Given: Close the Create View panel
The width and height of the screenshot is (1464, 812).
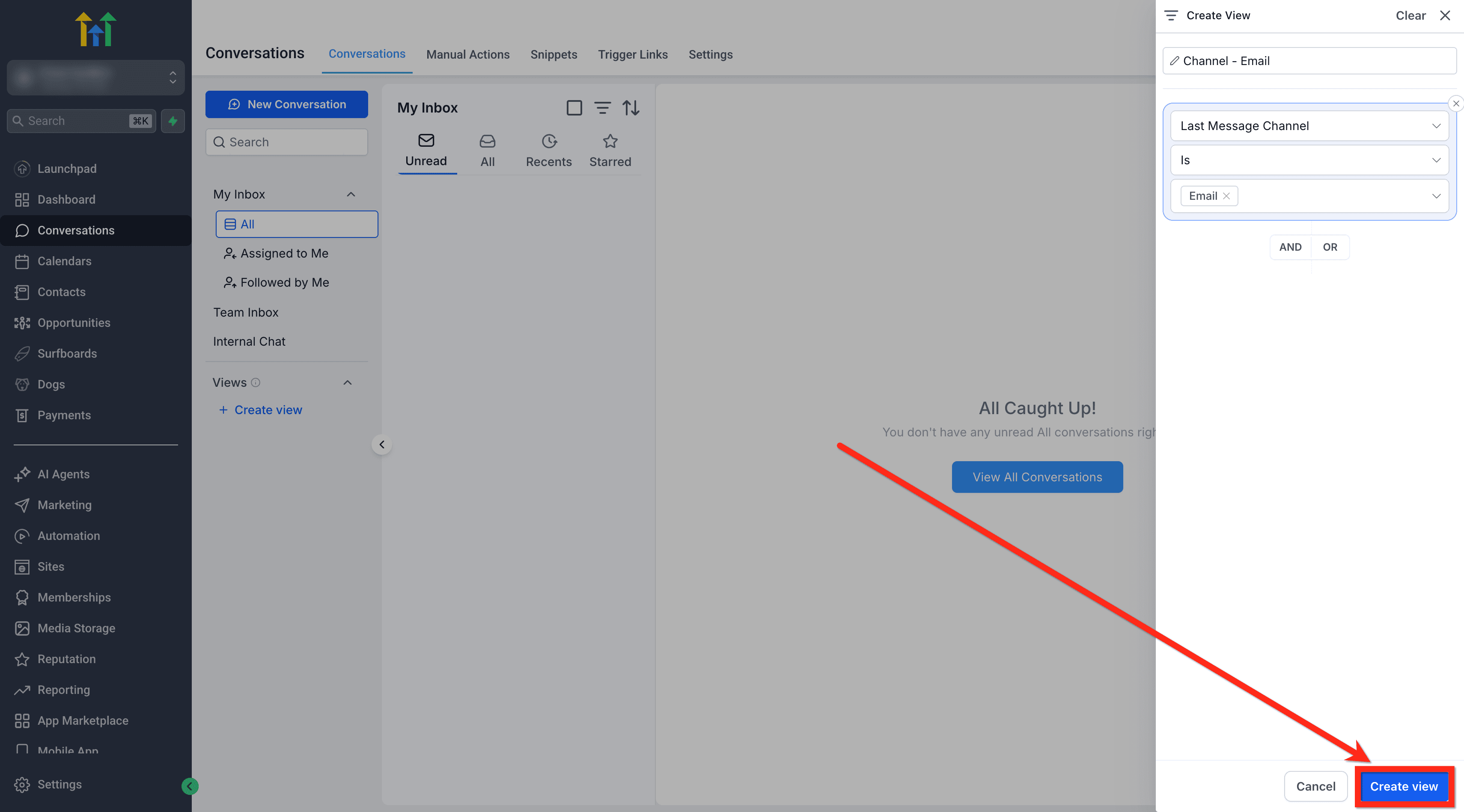Looking at the screenshot, I should (1445, 15).
